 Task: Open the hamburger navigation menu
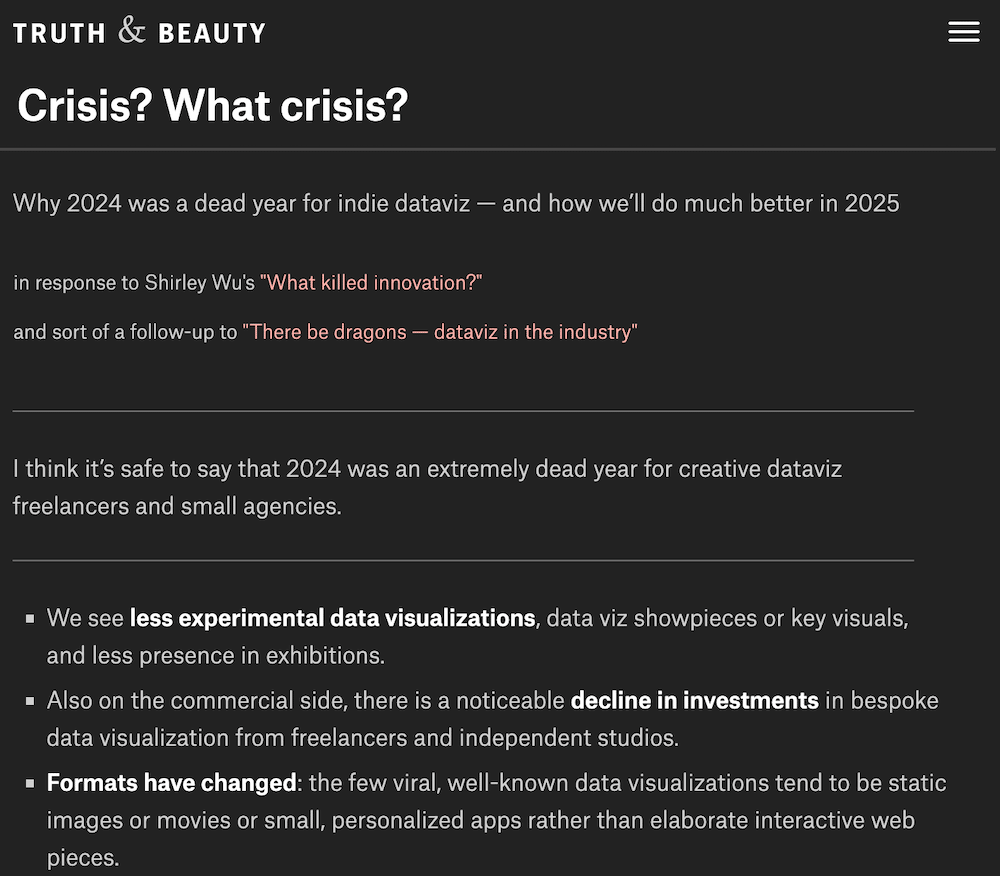(x=964, y=32)
